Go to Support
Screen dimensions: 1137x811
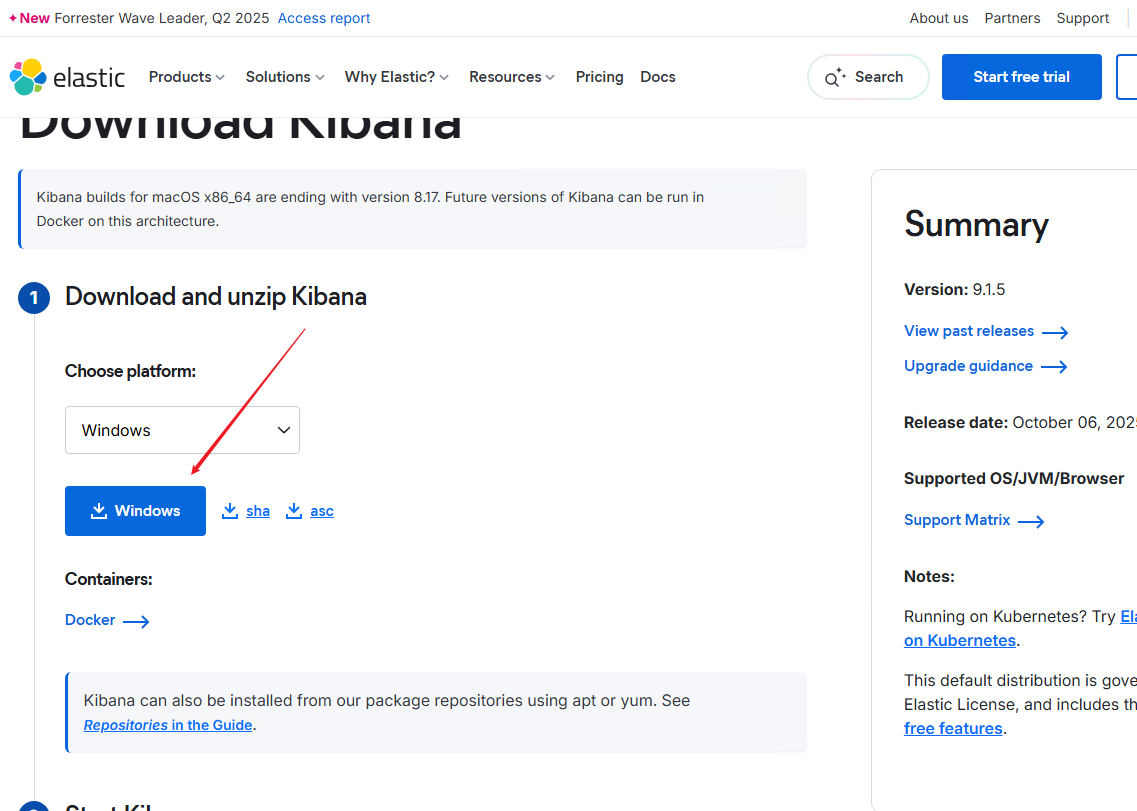click(1083, 18)
